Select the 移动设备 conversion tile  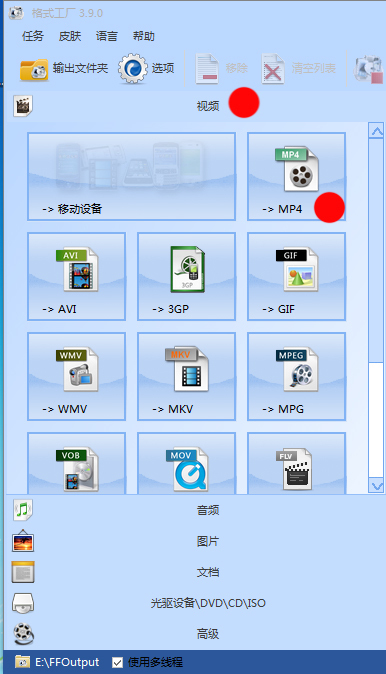click(132, 176)
